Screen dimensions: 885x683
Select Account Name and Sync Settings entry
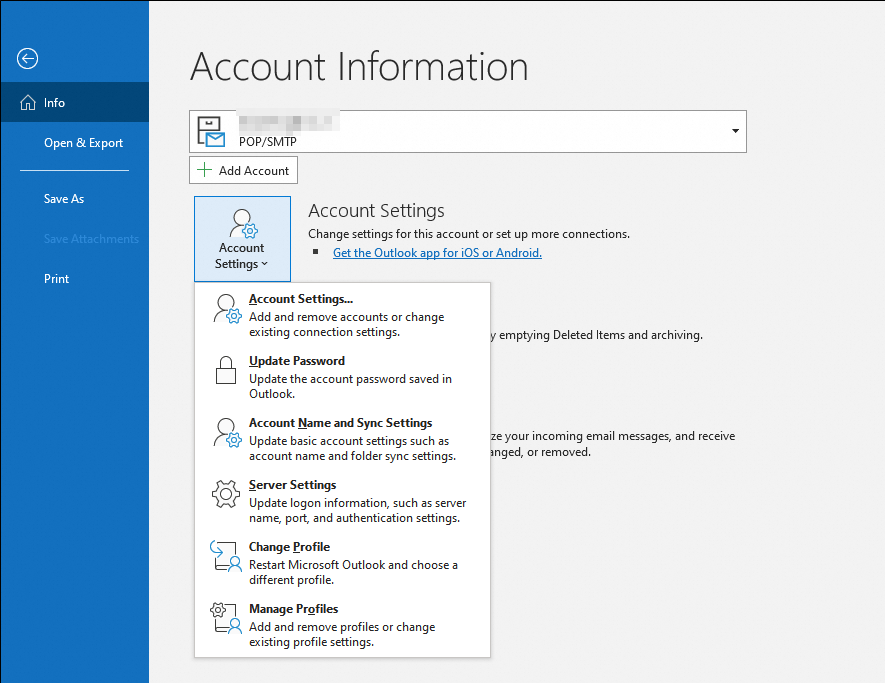point(342,439)
